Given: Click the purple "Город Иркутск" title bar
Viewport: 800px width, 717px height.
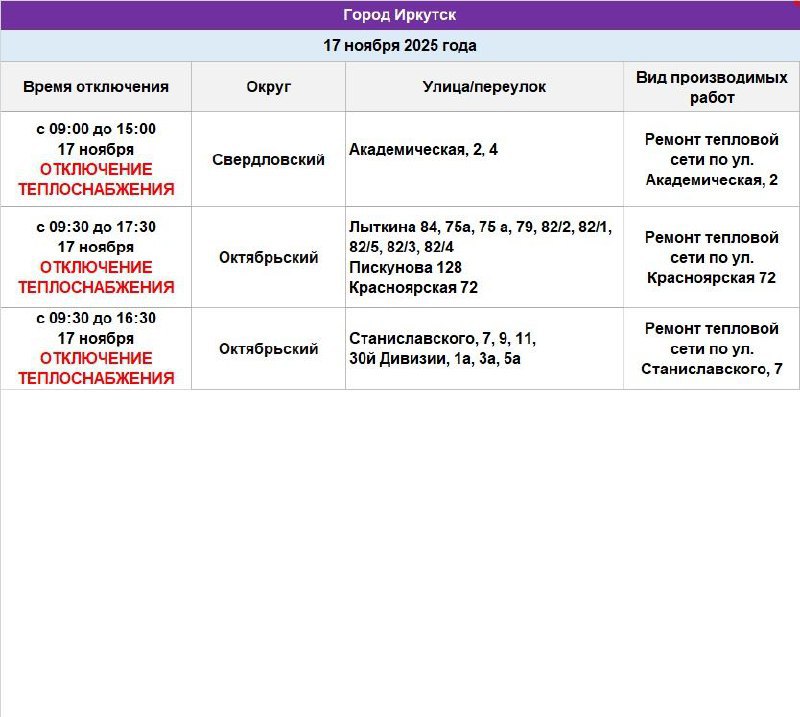Looking at the screenshot, I should click(400, 14).
